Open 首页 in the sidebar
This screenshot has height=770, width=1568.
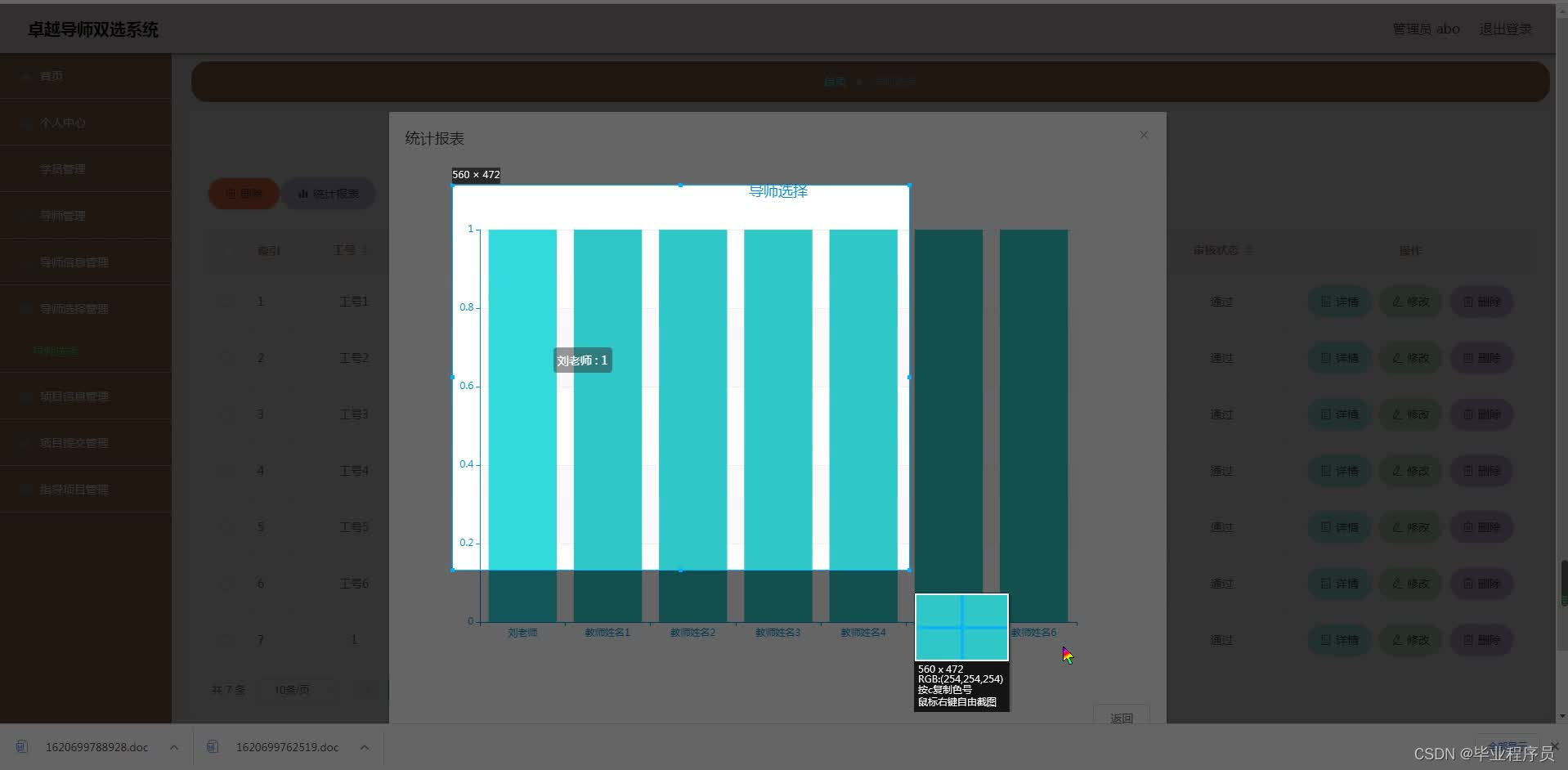pos(86,76)
